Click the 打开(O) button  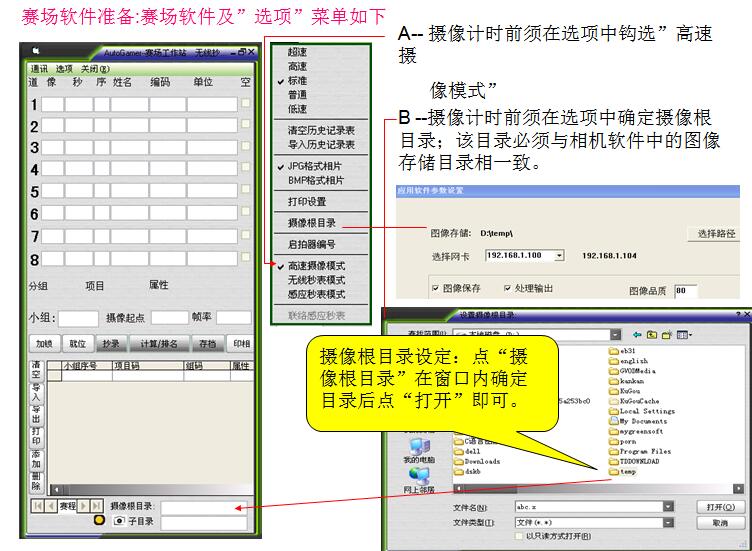click(721, 507)
